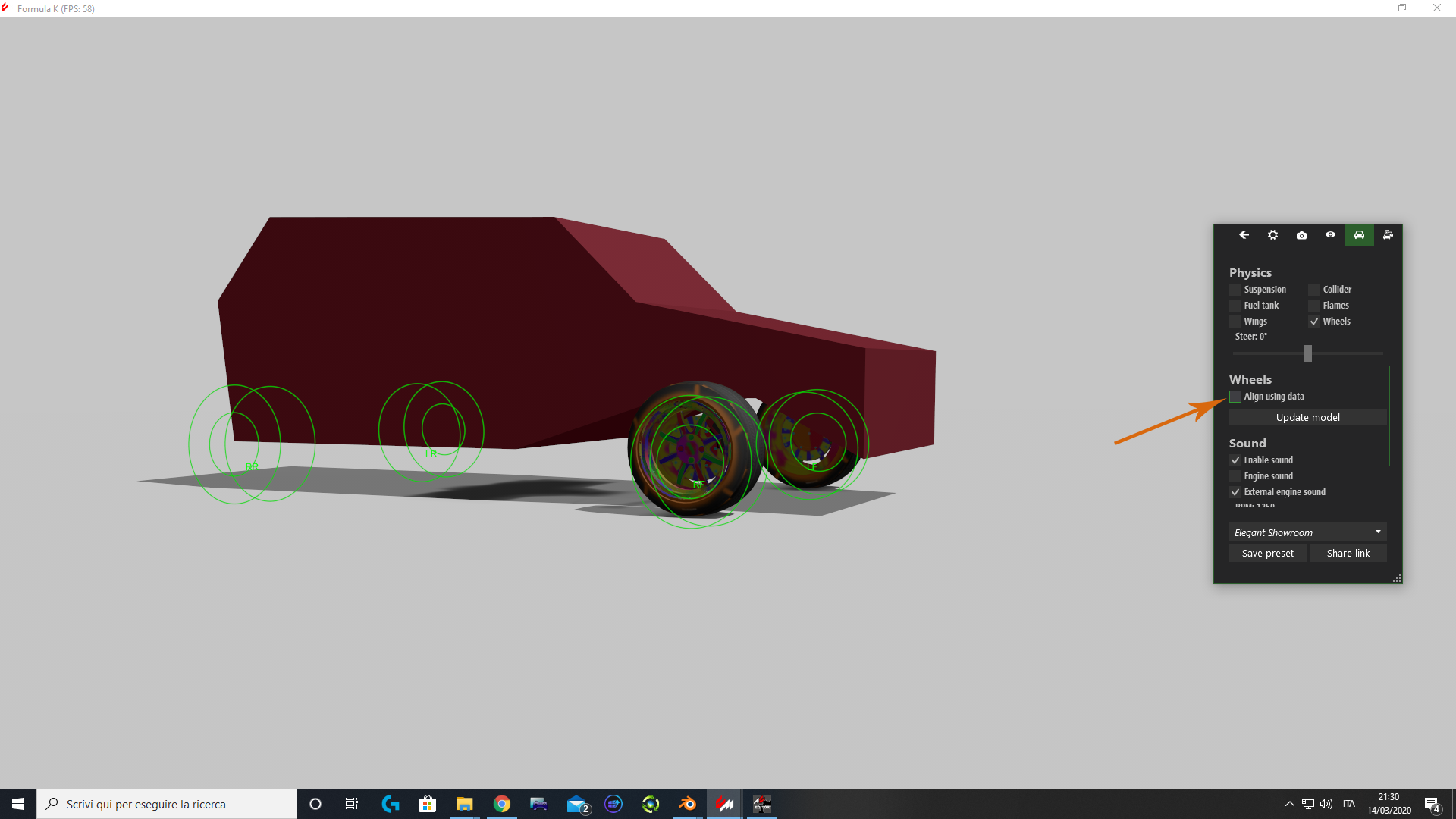Open the two-cars tab icon

click(x=1389, y=235)
